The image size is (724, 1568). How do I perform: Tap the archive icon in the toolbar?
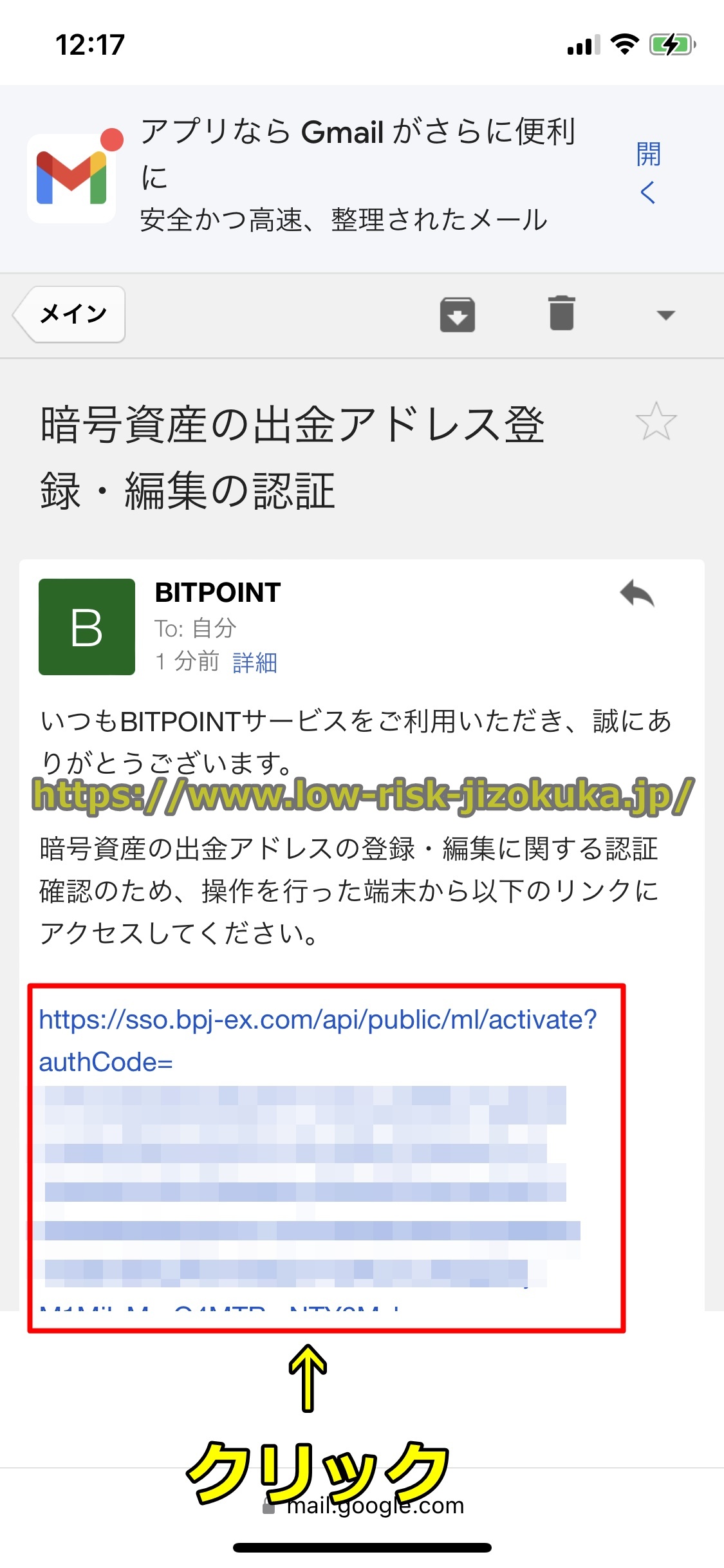coord(458,315)
